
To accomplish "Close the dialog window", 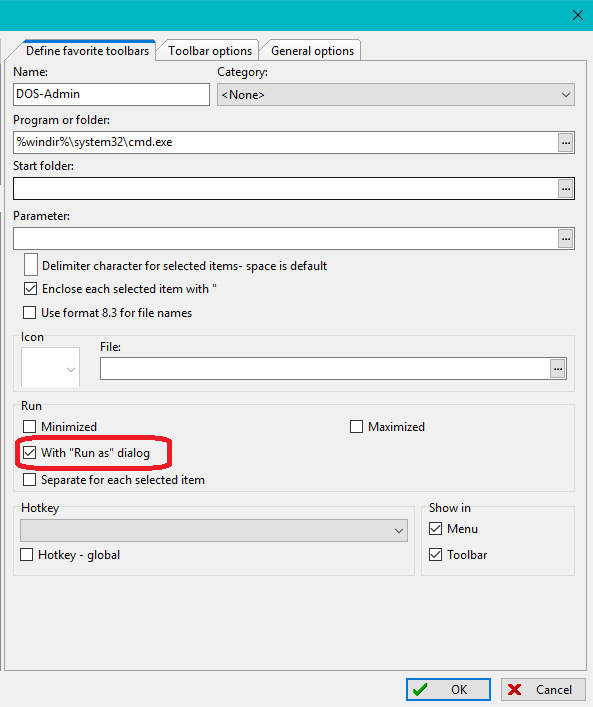I will 578,15.
